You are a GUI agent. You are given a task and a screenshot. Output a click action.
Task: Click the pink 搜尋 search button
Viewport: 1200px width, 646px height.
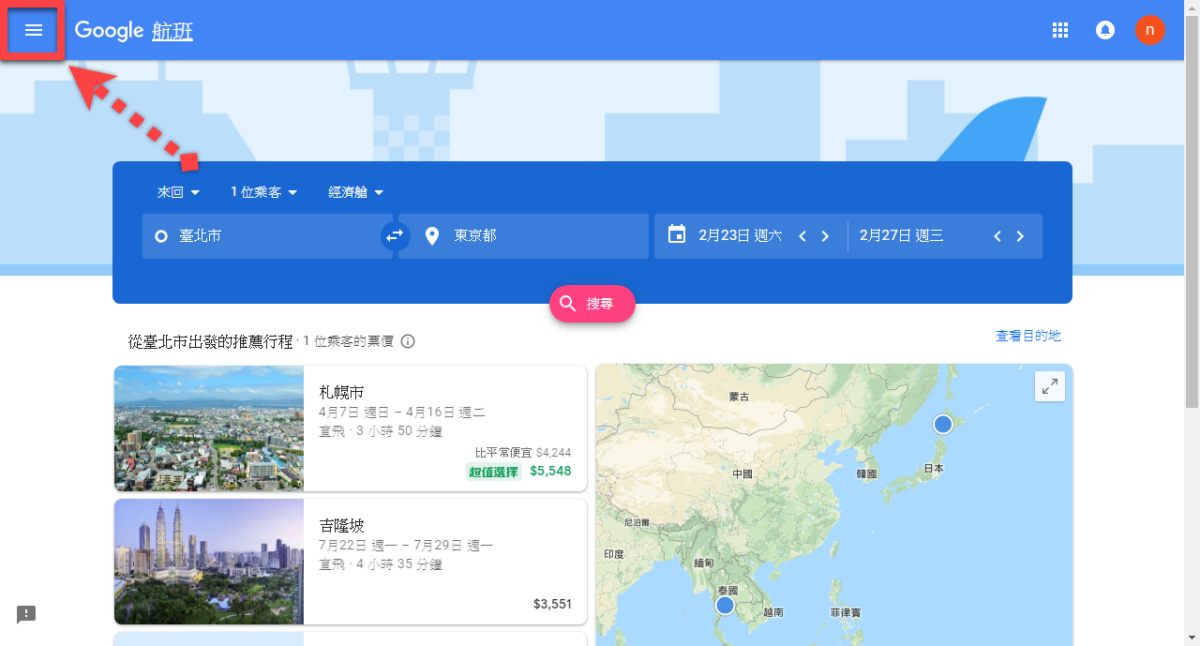[x=592, y=303]
